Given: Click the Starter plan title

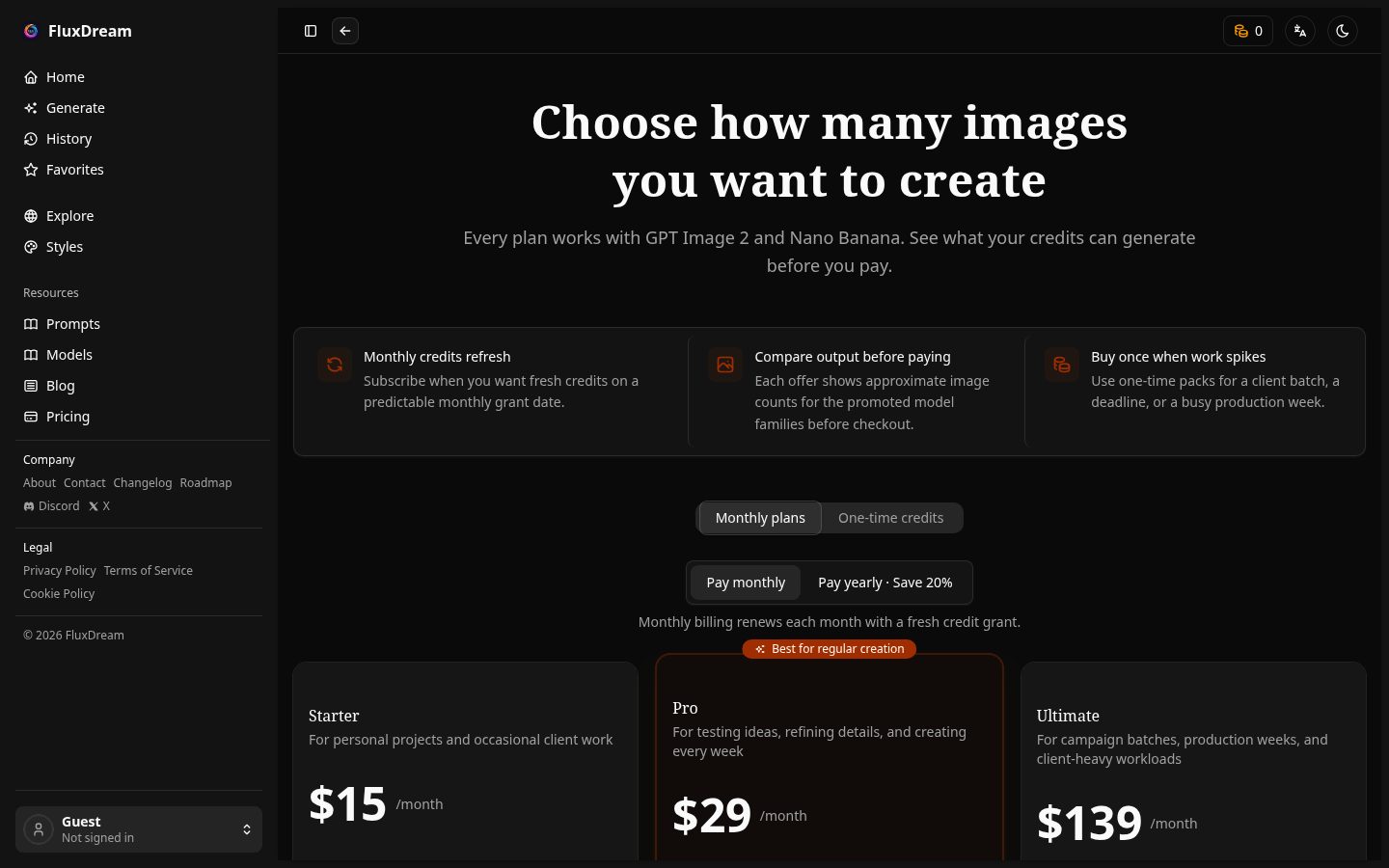Looking at the screenshot, I should click(x=334, y=716).
